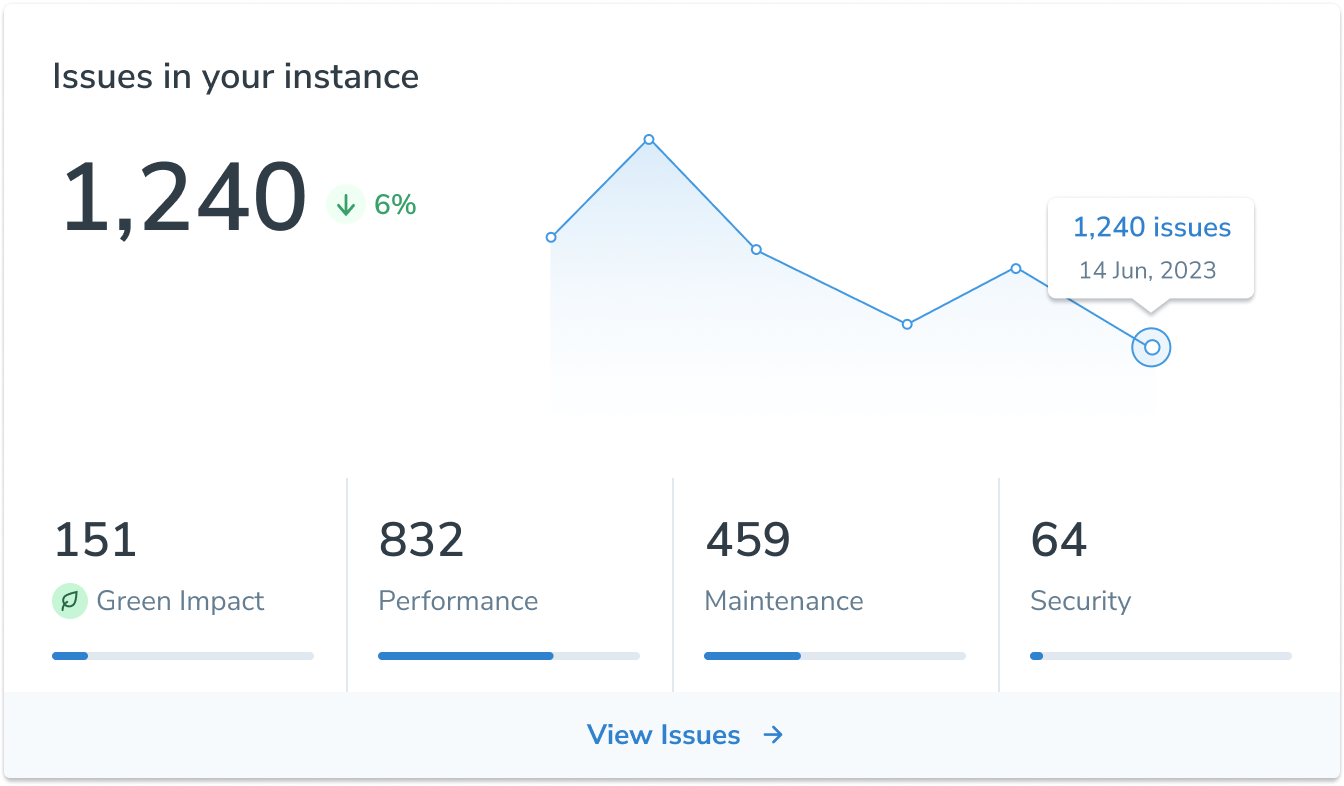The image size is (1344, 786).
Task: Click the highest peak point on chart
Action: (649, 139)
